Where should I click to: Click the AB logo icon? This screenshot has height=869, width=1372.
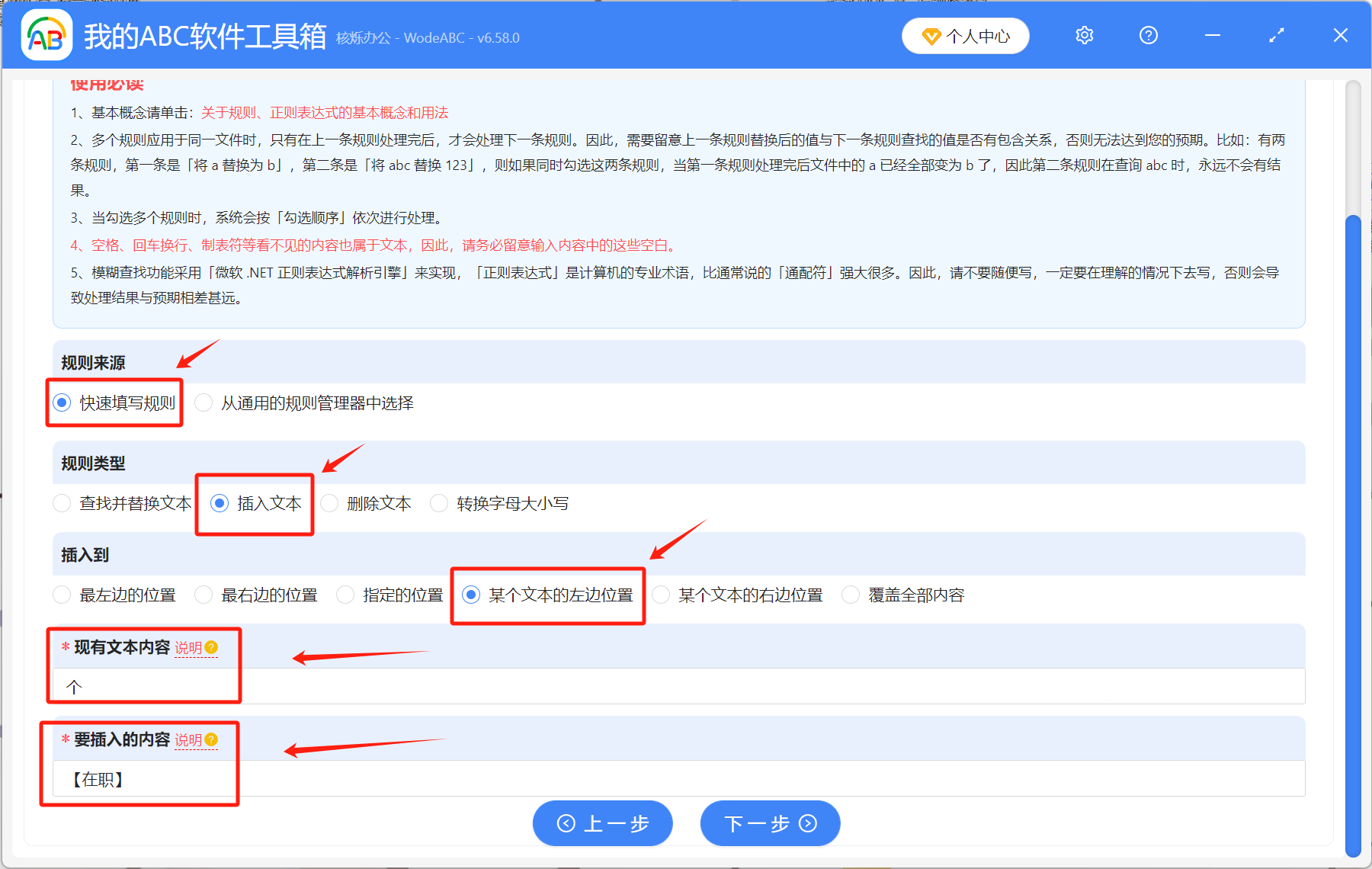pos(45,35)
